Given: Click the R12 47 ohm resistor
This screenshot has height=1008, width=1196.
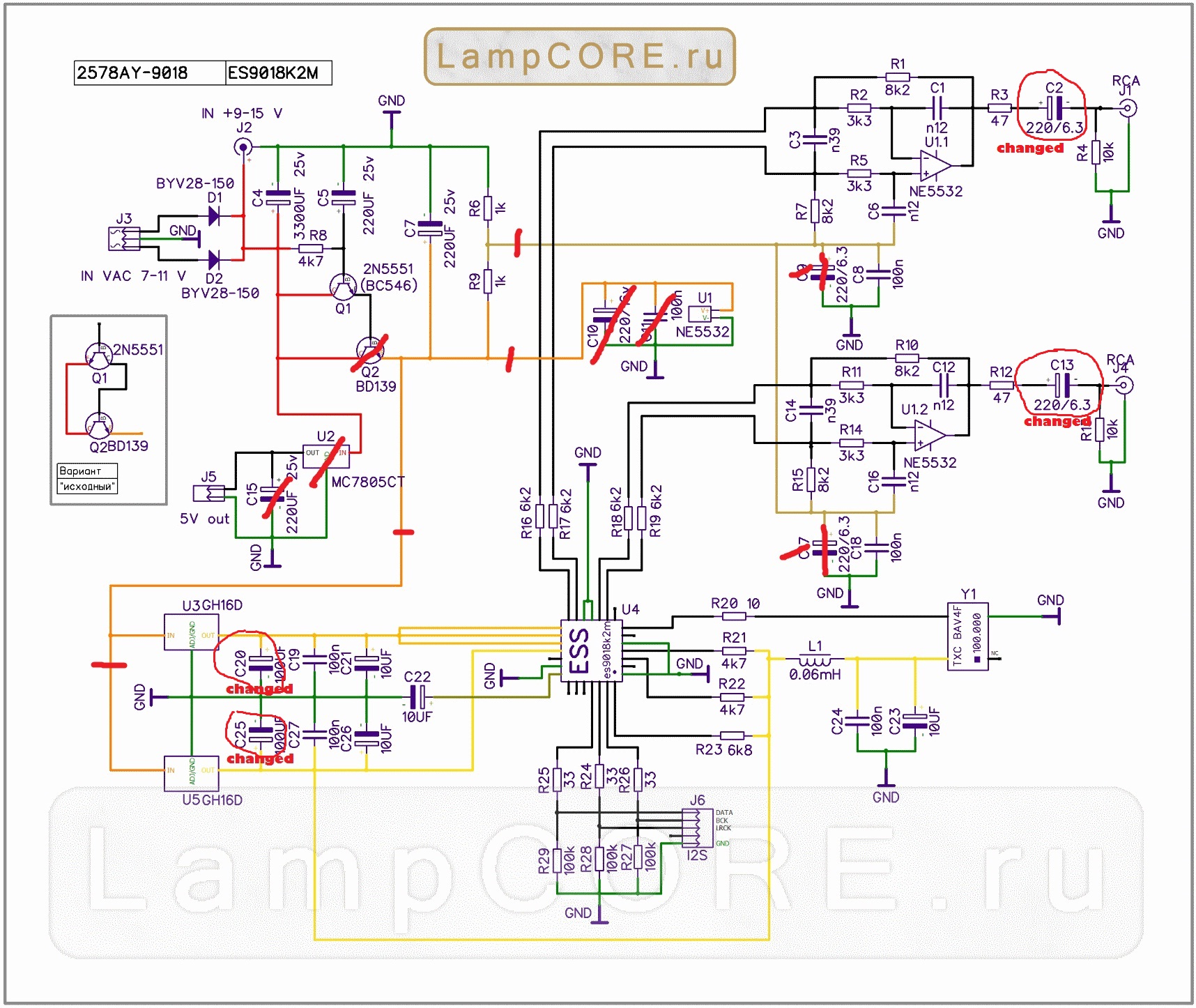Looking at the screenshot, I should pos(1002,385).
